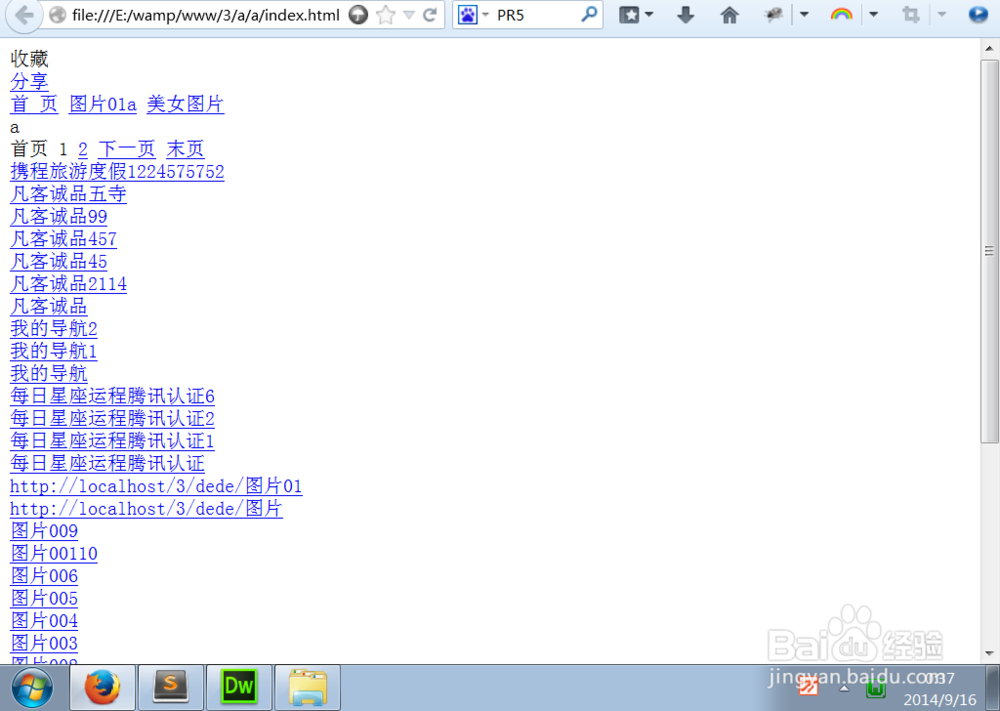
Task: Open the 图片005 link
Action: (x=44, y=599)
